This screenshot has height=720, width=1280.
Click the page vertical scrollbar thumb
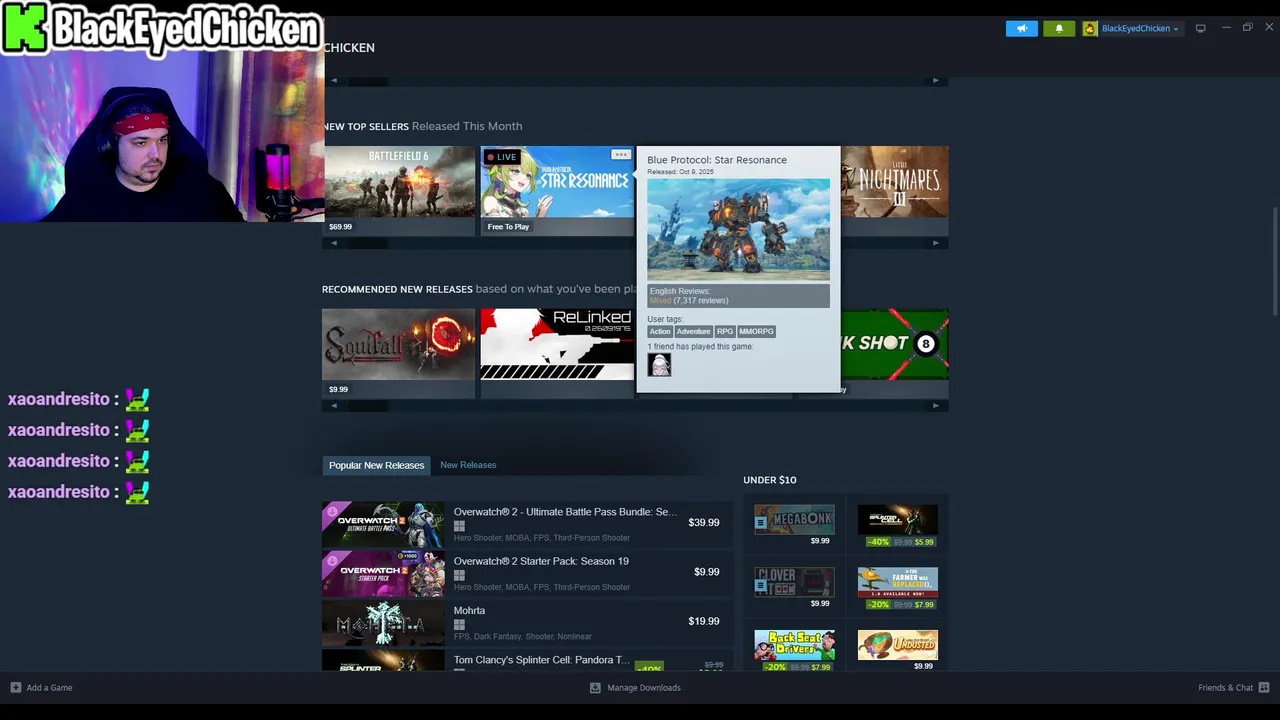tap(1274, 262)
